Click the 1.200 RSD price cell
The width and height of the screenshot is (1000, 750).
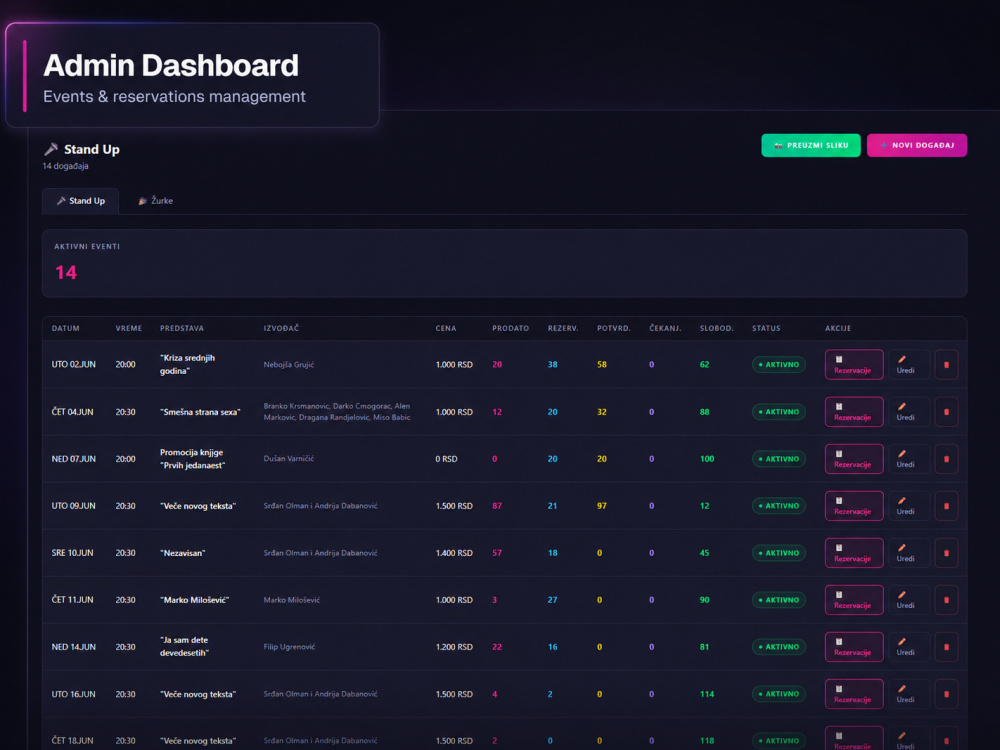point(454,647)
